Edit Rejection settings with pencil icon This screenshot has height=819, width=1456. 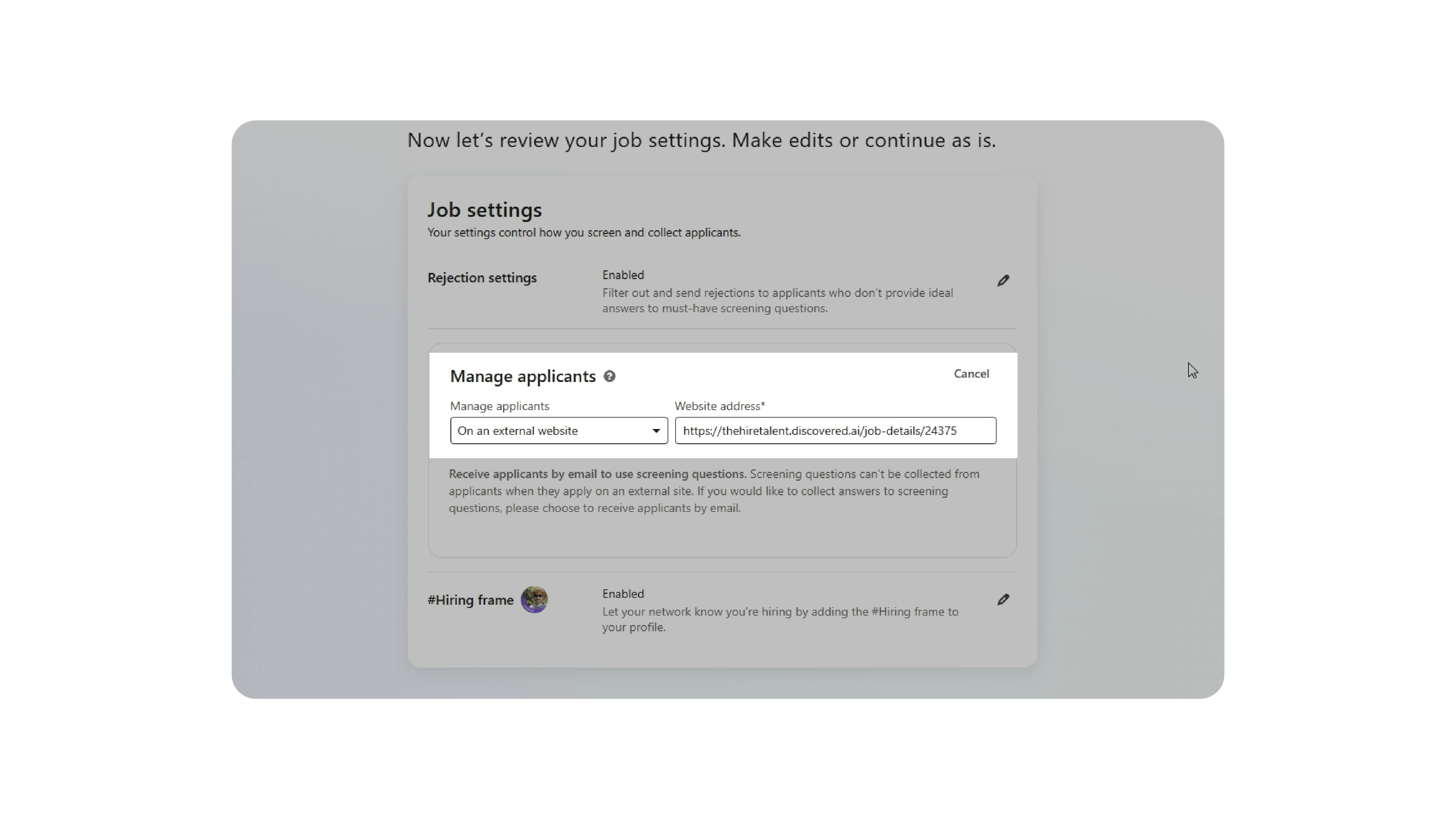click(1003, 281)
